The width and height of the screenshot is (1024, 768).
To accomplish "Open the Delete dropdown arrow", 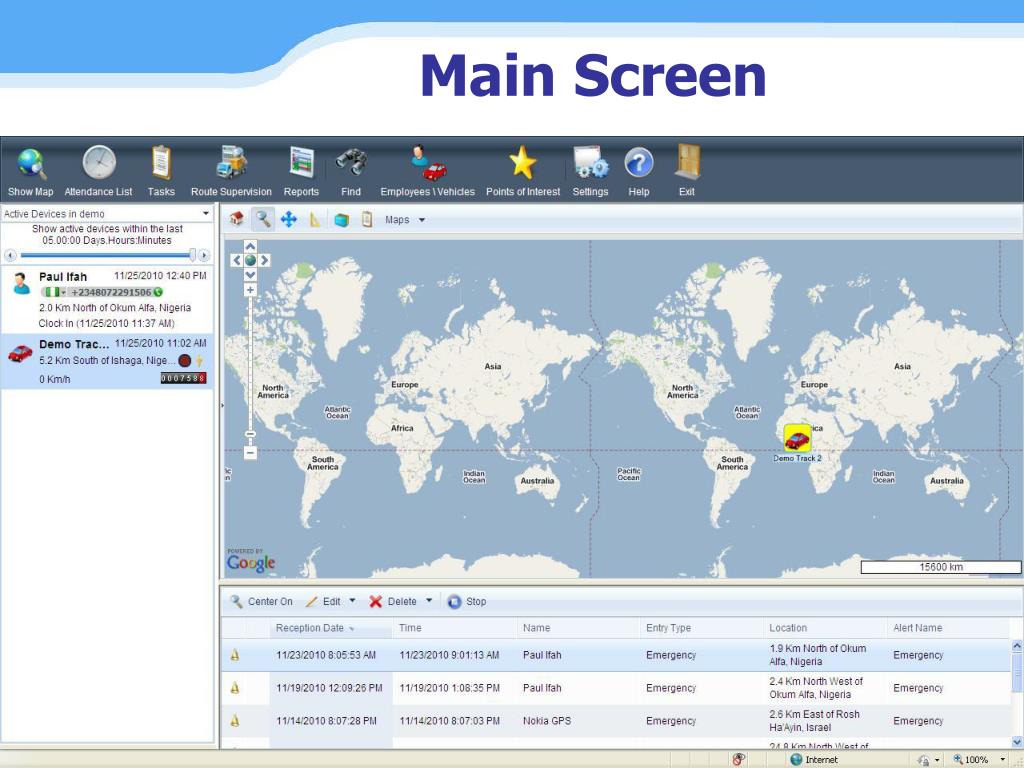I will coord(429,600).
